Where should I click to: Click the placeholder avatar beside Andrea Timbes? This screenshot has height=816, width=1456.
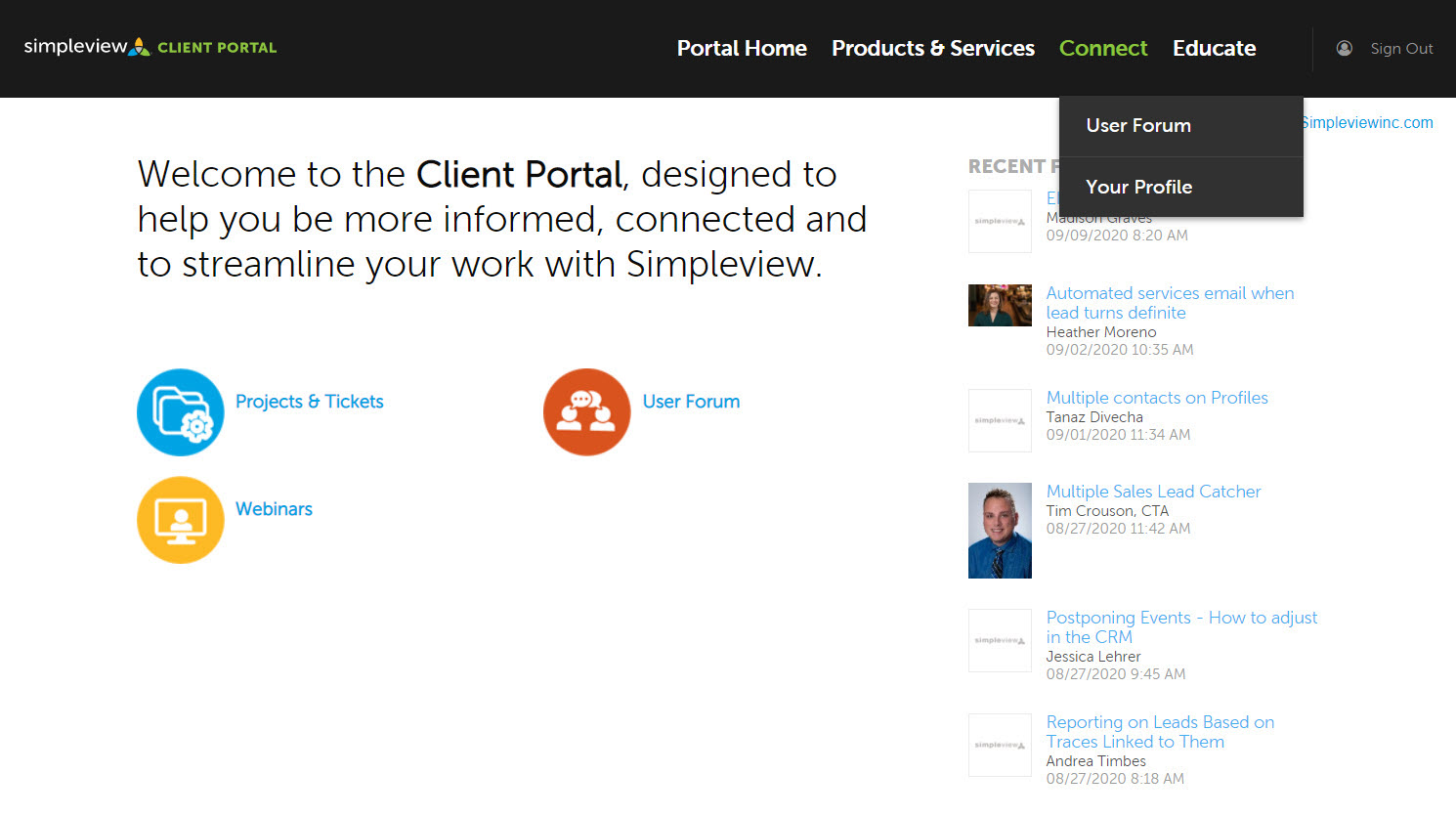(1000, 745)
